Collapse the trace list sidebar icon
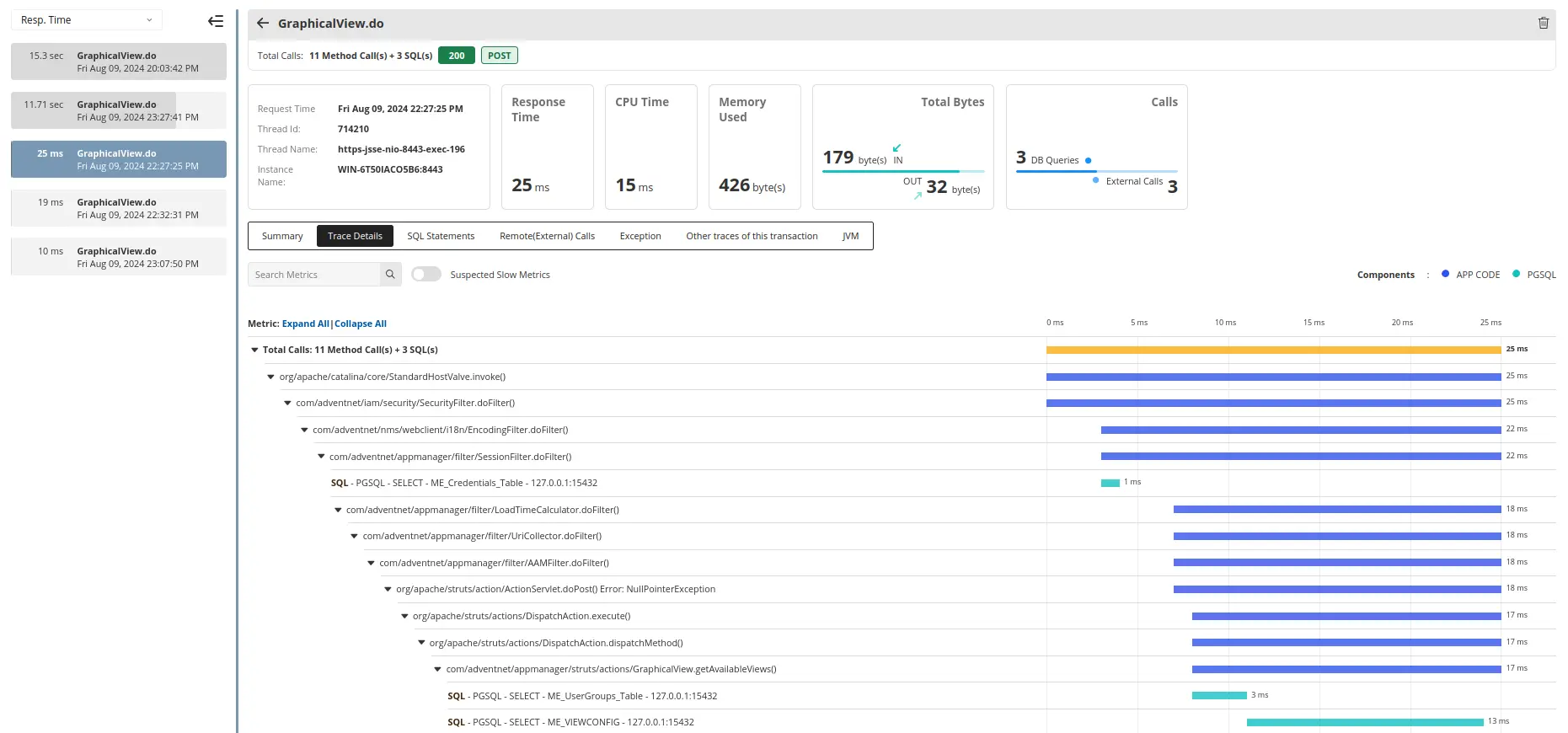 (216, 21)
